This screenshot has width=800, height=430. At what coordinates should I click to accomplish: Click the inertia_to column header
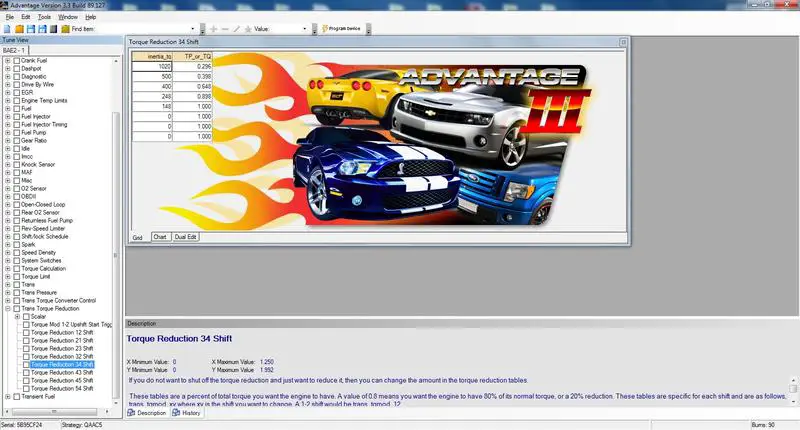[x=152, y=57]
